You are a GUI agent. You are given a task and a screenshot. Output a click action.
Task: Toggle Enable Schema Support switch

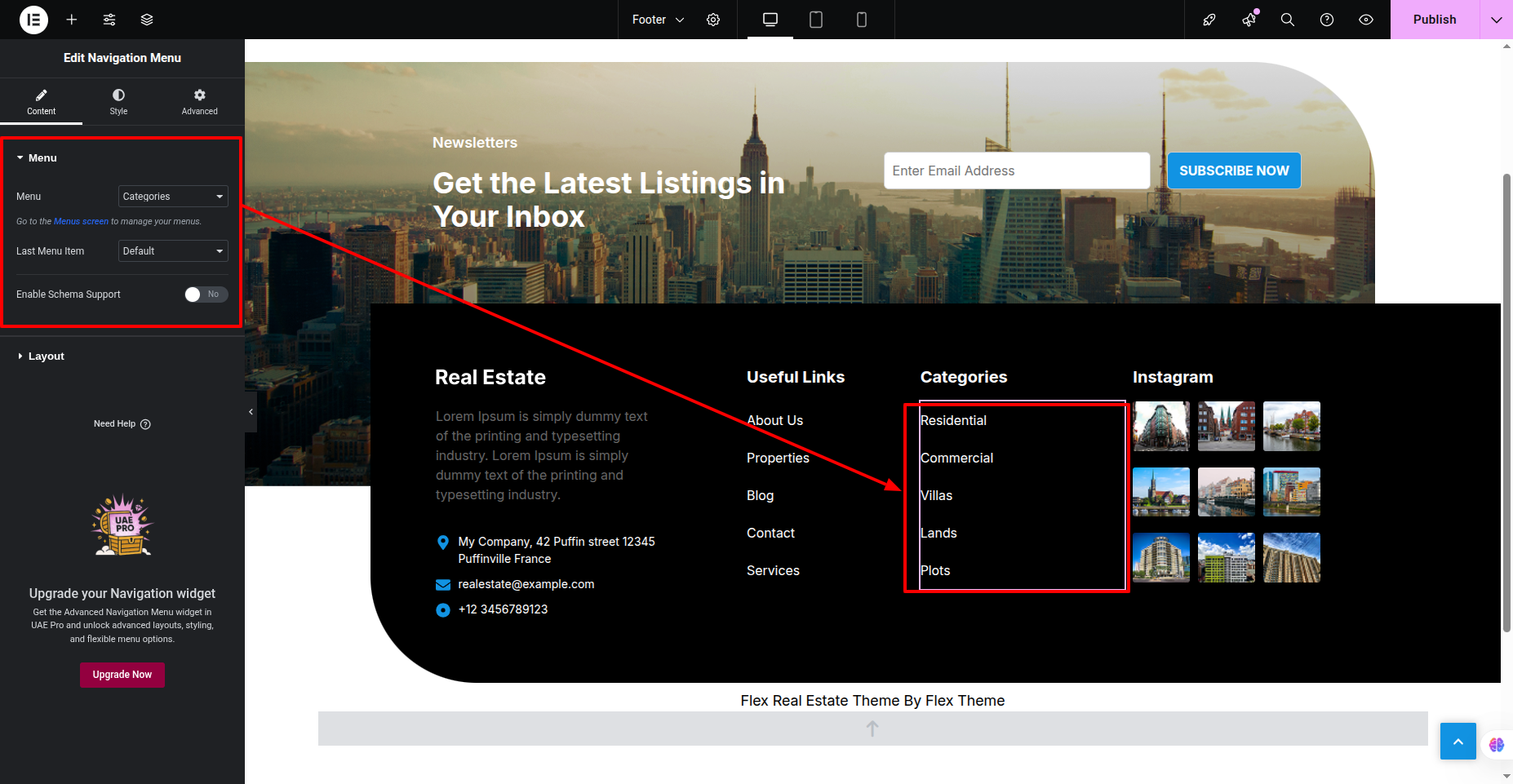pos(206,295)
